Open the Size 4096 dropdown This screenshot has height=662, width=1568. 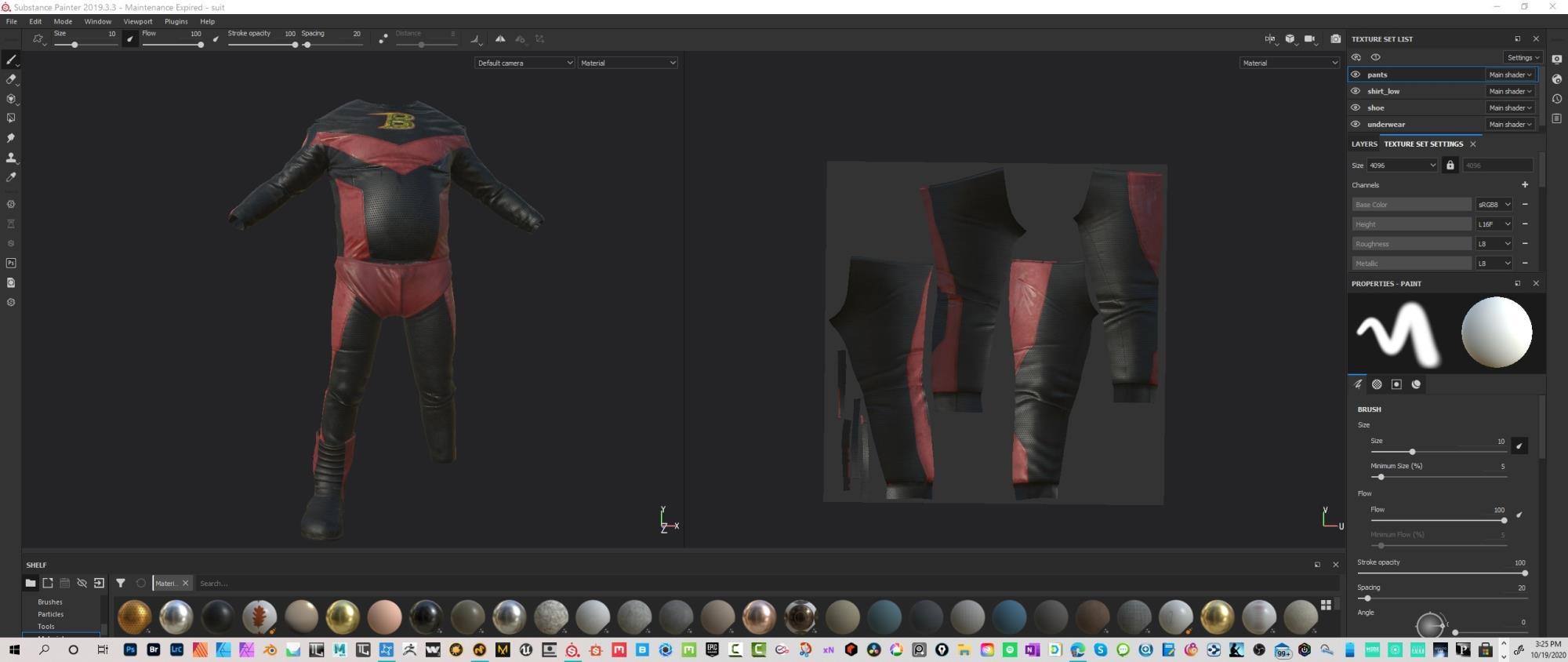click(x=1402, y=165)
